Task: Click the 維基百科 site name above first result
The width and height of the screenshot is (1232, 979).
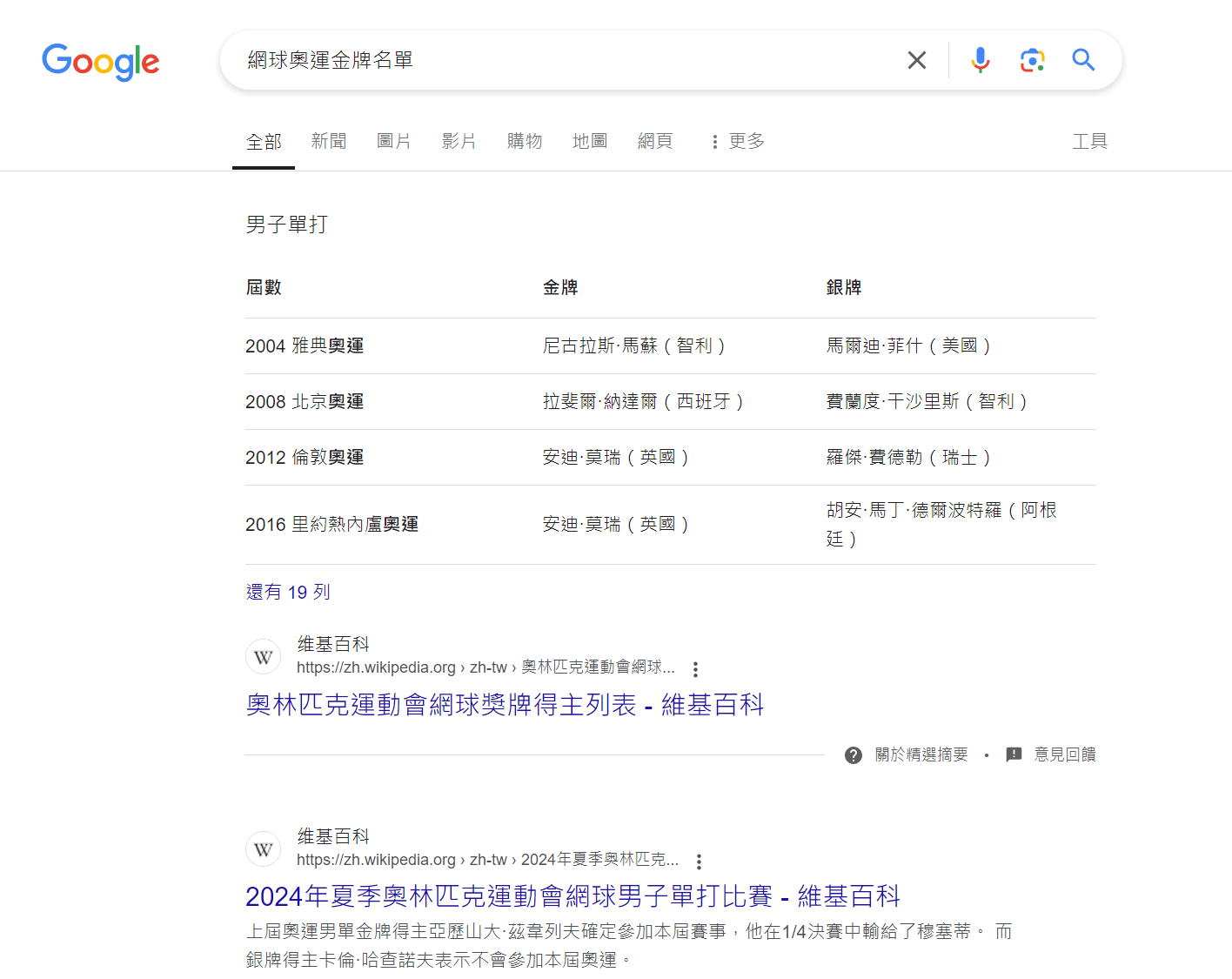Action: point(333,644)
